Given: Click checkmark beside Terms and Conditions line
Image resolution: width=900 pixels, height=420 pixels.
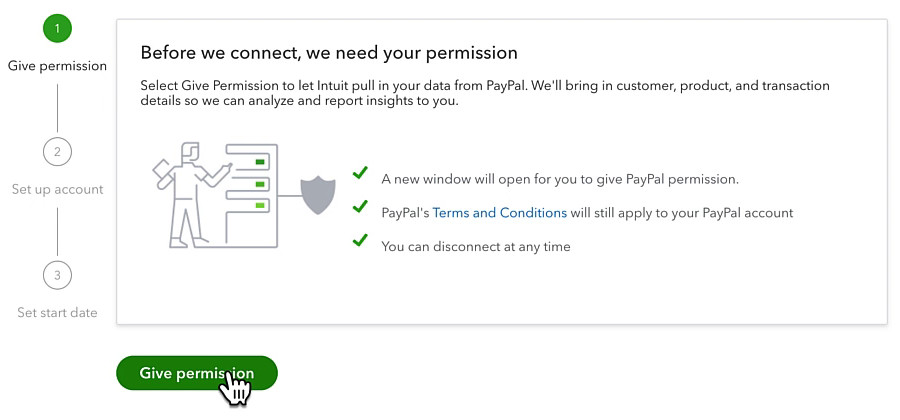Looking at the screenshot, I should tap(360, 206).
